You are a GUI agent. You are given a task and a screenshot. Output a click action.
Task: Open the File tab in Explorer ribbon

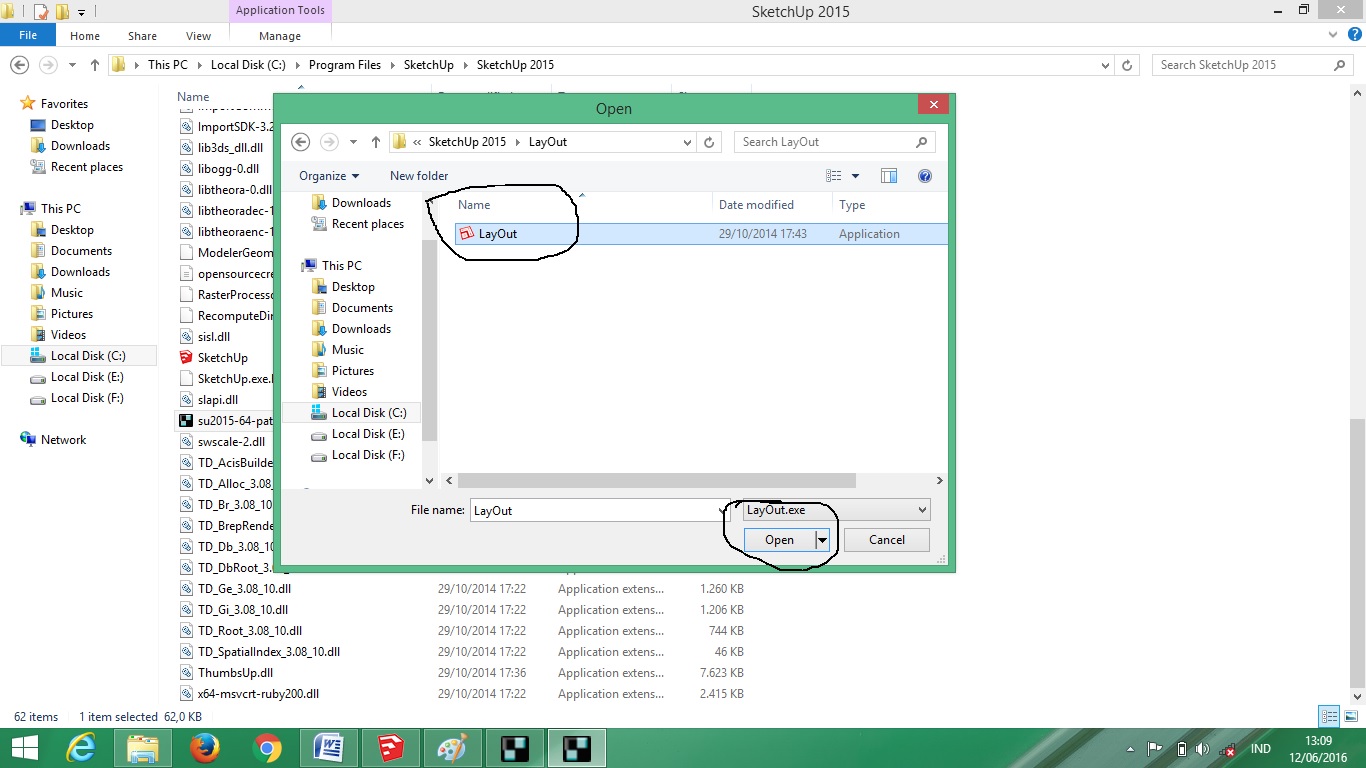tap(28, 35)
